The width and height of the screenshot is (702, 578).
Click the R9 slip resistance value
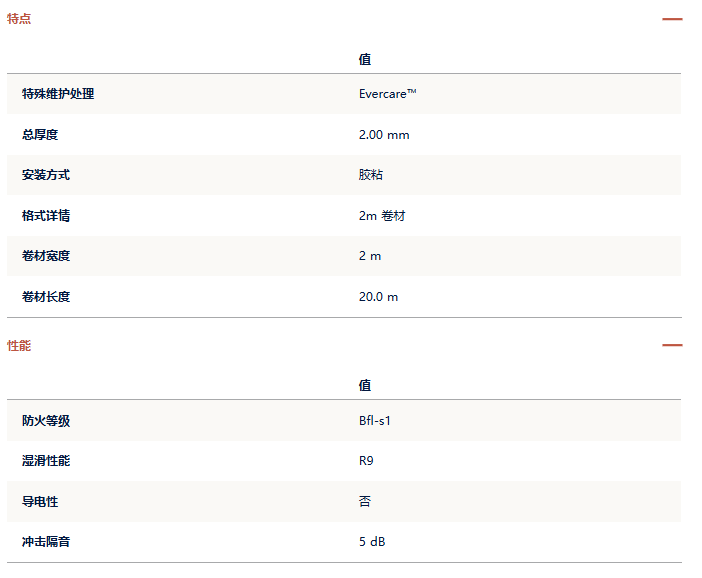pos(366,461)
